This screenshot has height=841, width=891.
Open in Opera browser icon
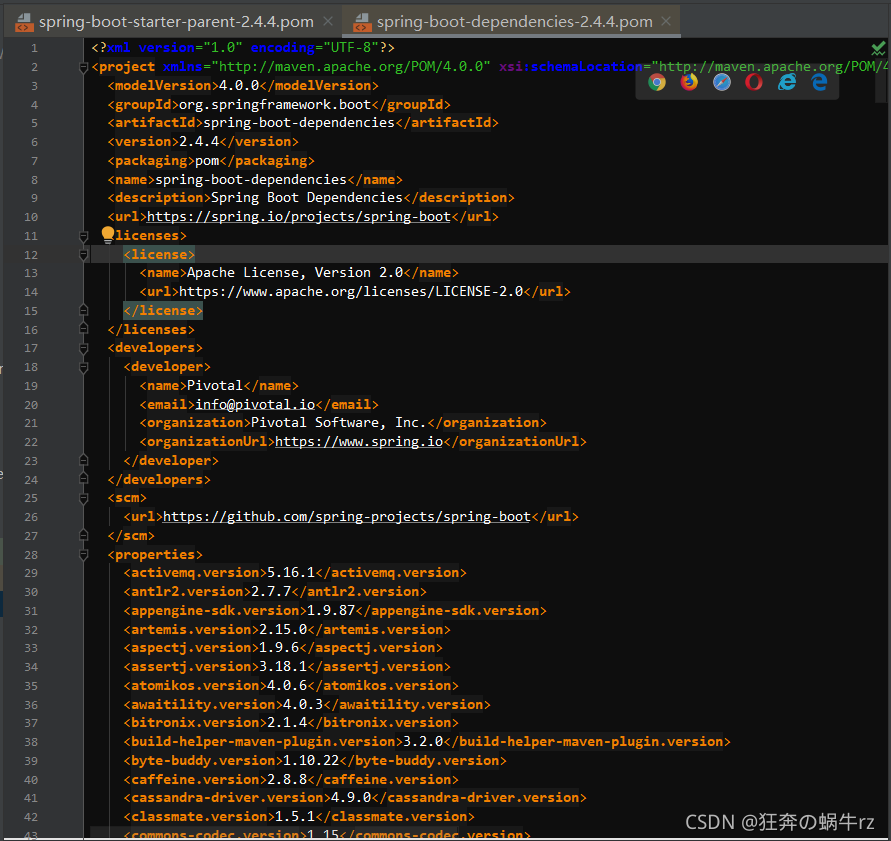[x=754, y=82]
